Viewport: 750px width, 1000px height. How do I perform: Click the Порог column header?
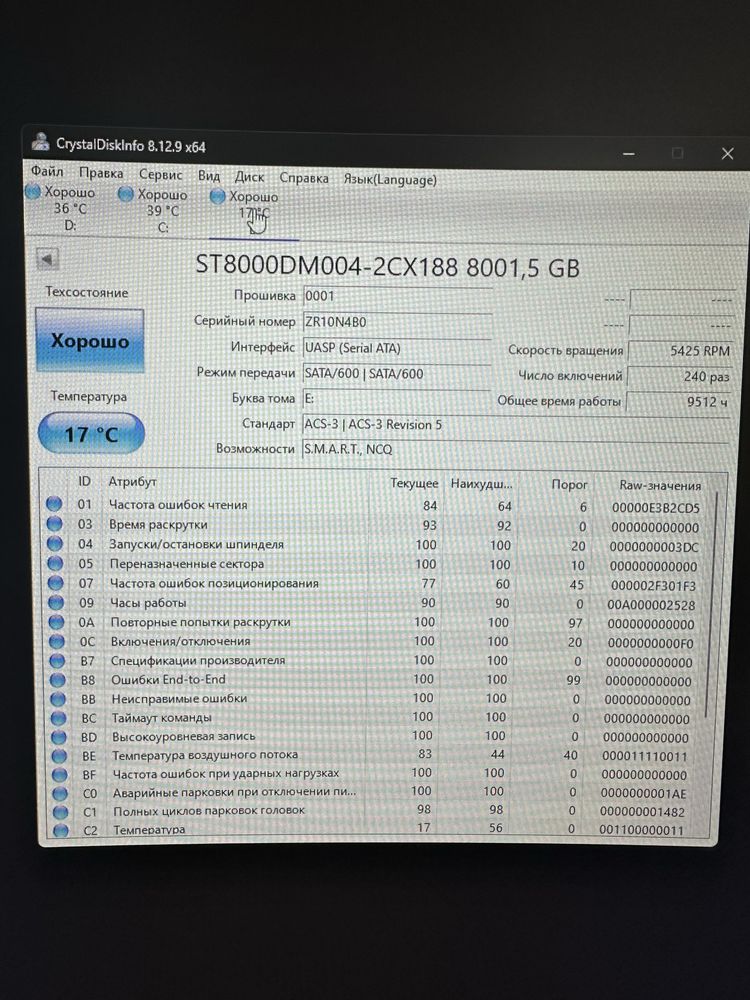(x=570, y=485)
